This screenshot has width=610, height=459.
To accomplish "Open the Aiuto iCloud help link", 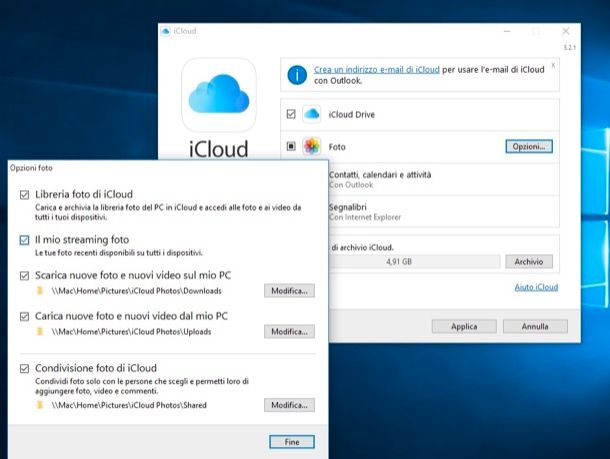I will 535,287.
